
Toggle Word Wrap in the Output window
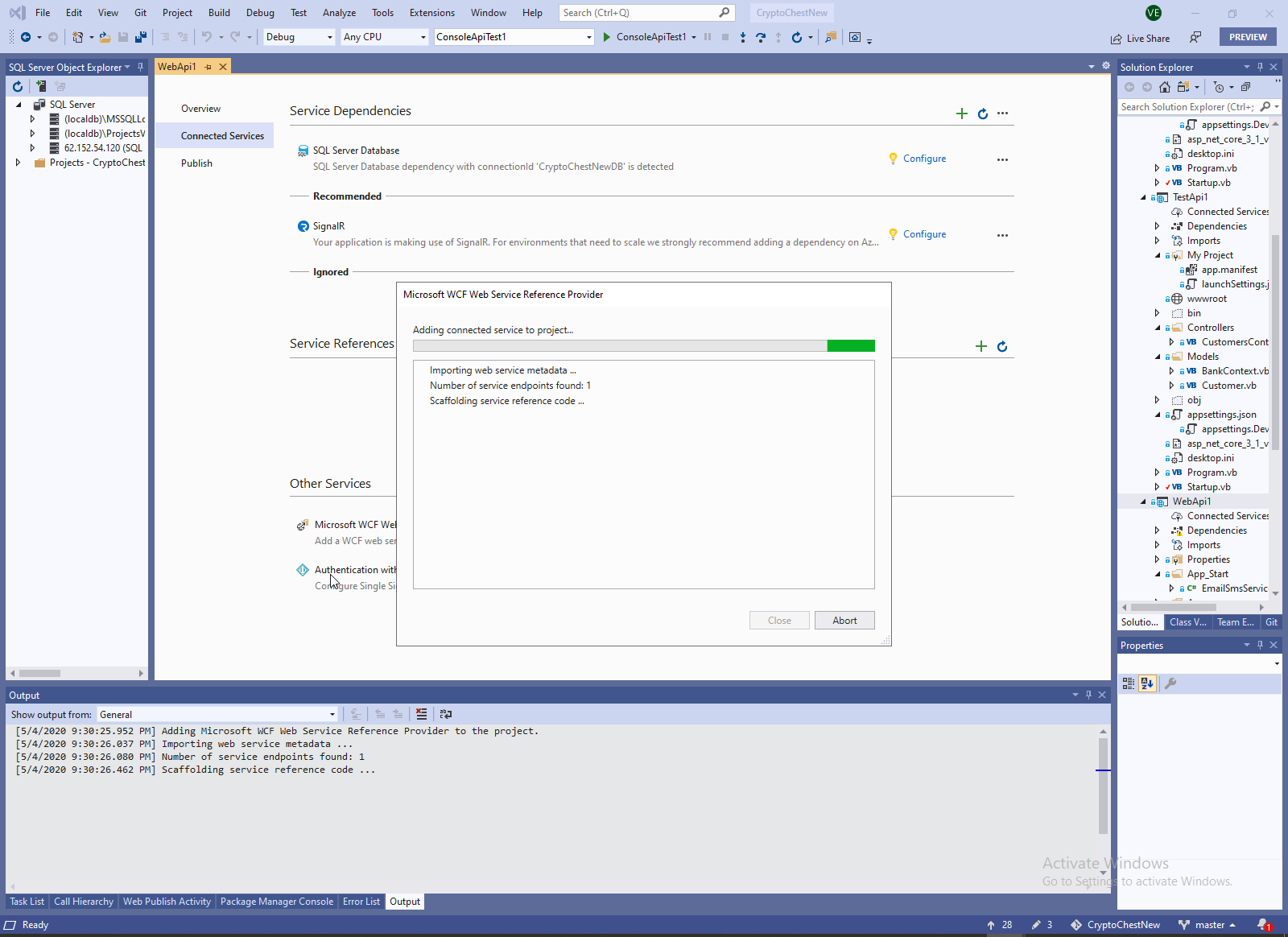(x=446, y=714)
